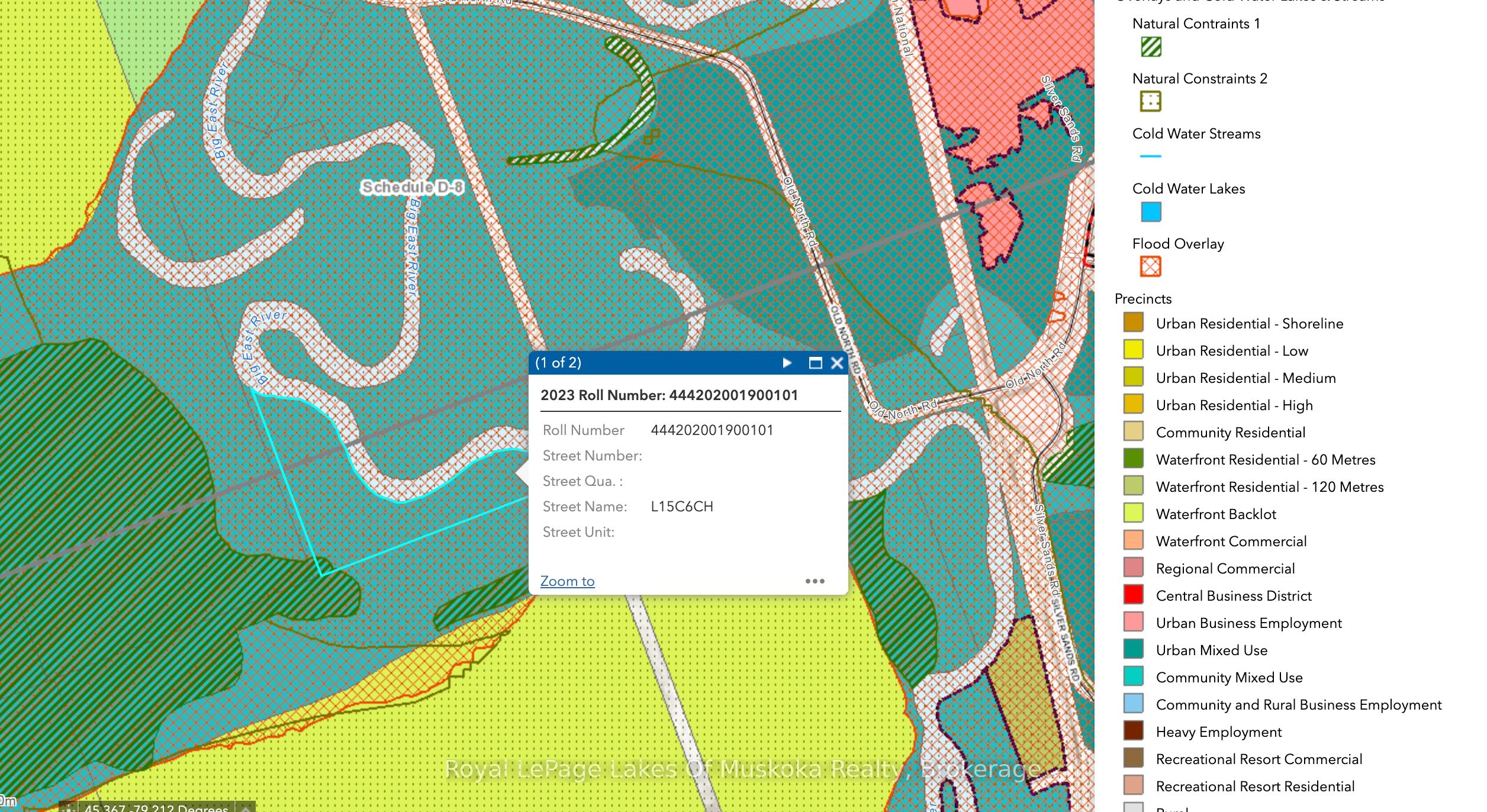Click the Heavy Employment brown swatch
This screenshot has width=1487, height=812.
click(1133, 732)
